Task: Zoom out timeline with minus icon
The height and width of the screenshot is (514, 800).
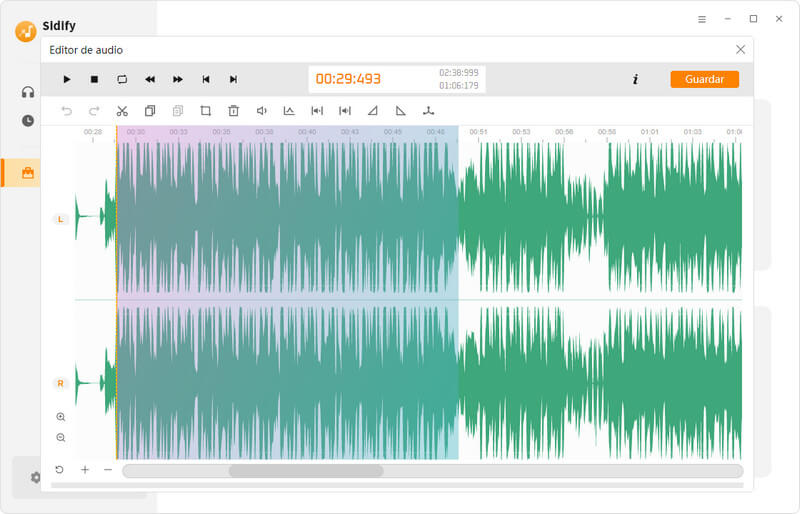Action: [108, 470]
